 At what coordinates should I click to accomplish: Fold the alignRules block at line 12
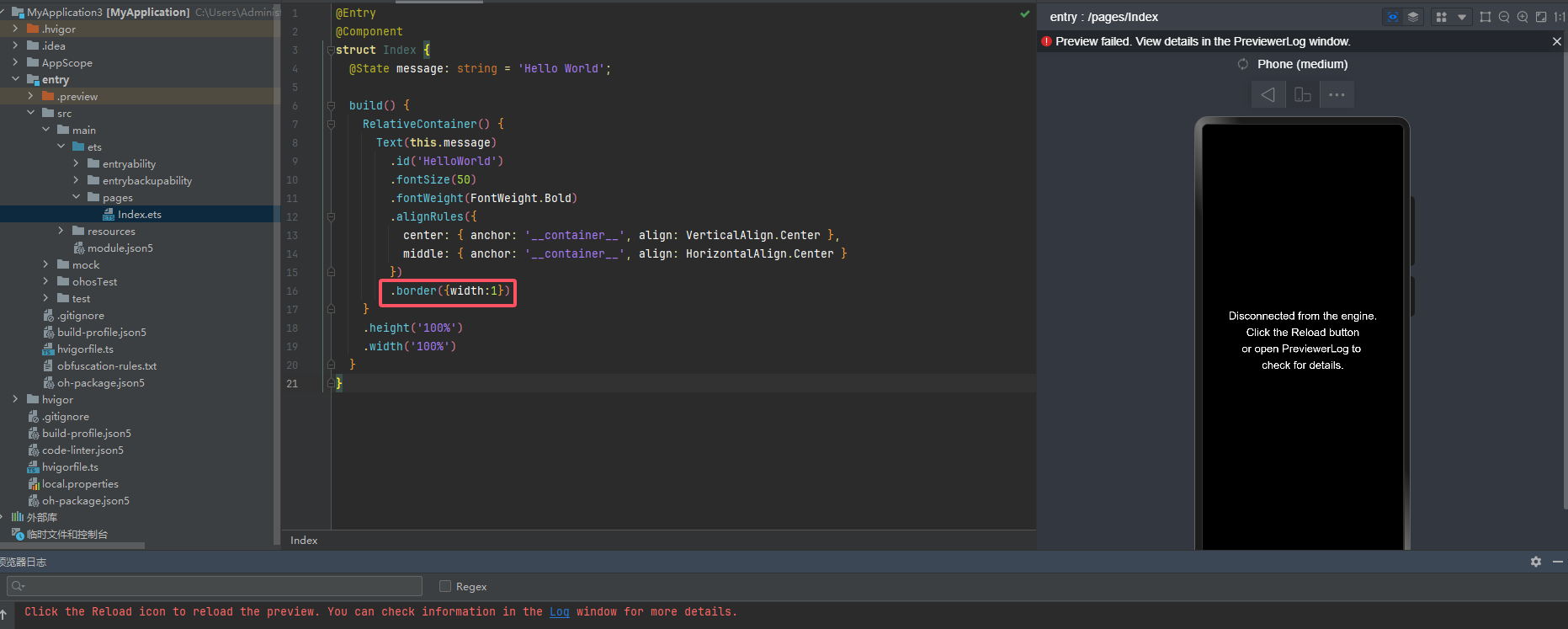point(331,217)
